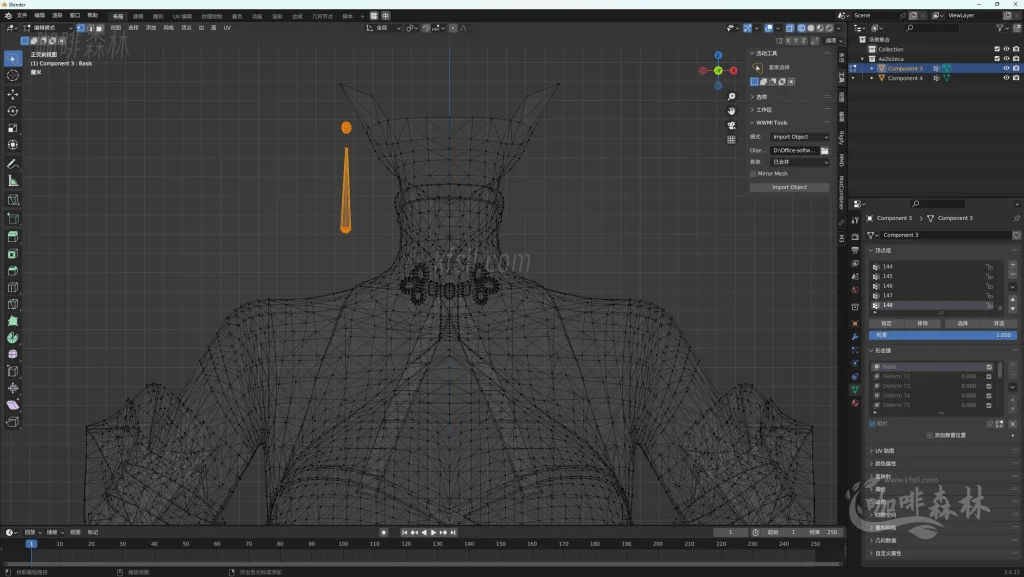The width and height of the screenshot is (1024, 577).
Task: Click the vertex group Select button
Action: [x=962, y=324]
